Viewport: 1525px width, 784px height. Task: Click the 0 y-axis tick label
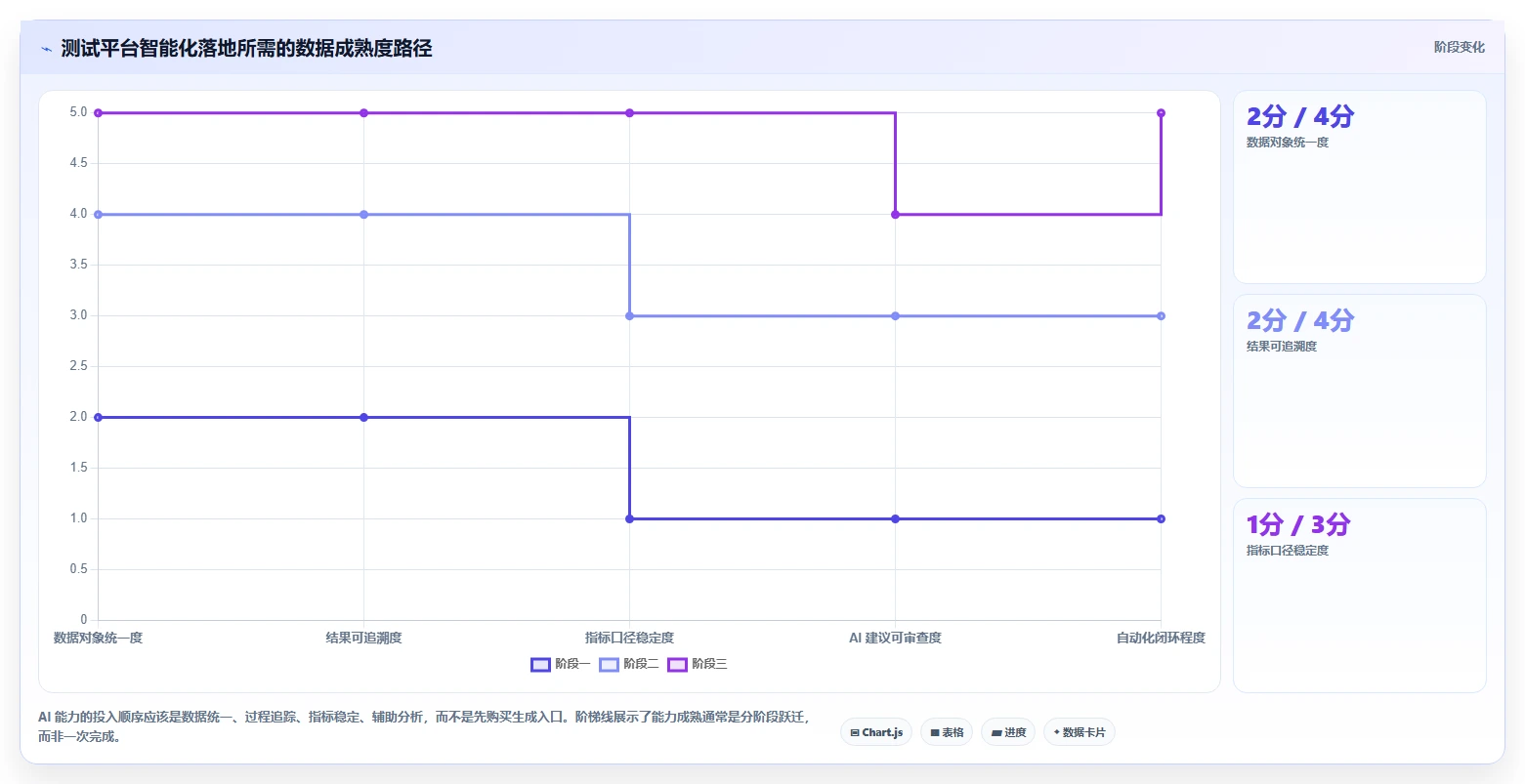[84, 619]
